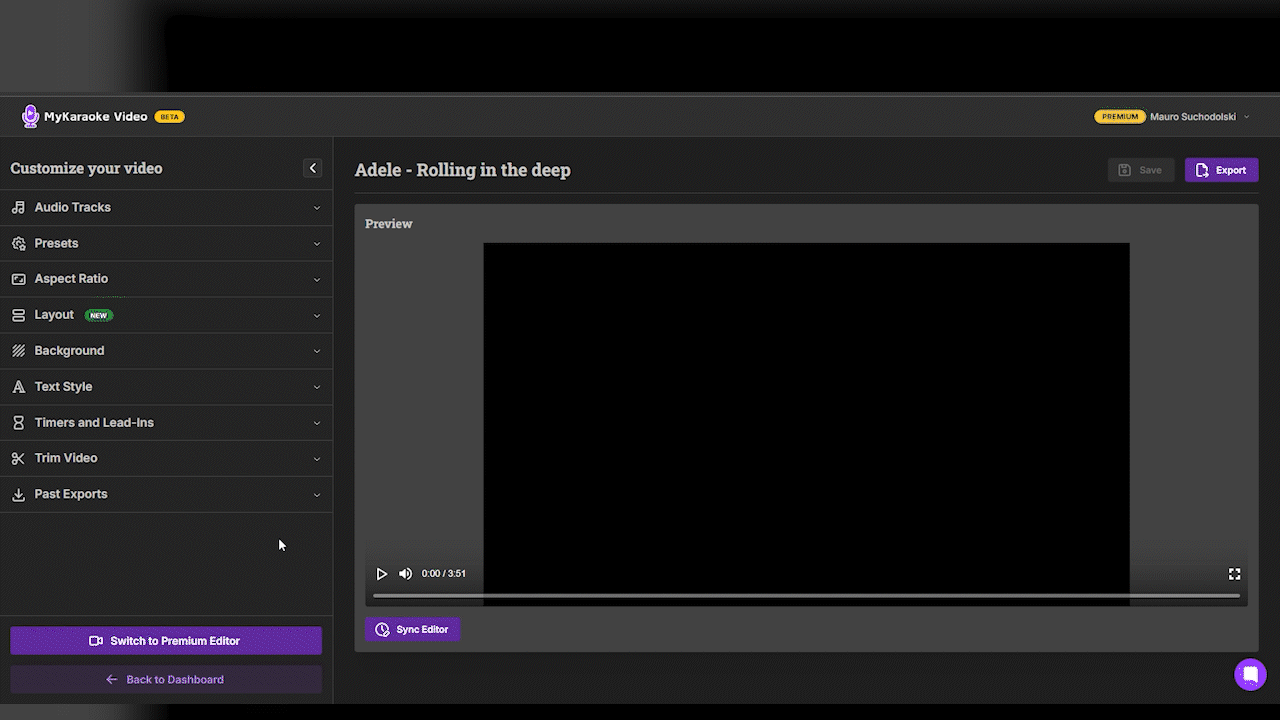Image resolution: width=1280 pixels, height=720 pixels.
Task: Expand Presets section chevron
Action: pos(317,244)
